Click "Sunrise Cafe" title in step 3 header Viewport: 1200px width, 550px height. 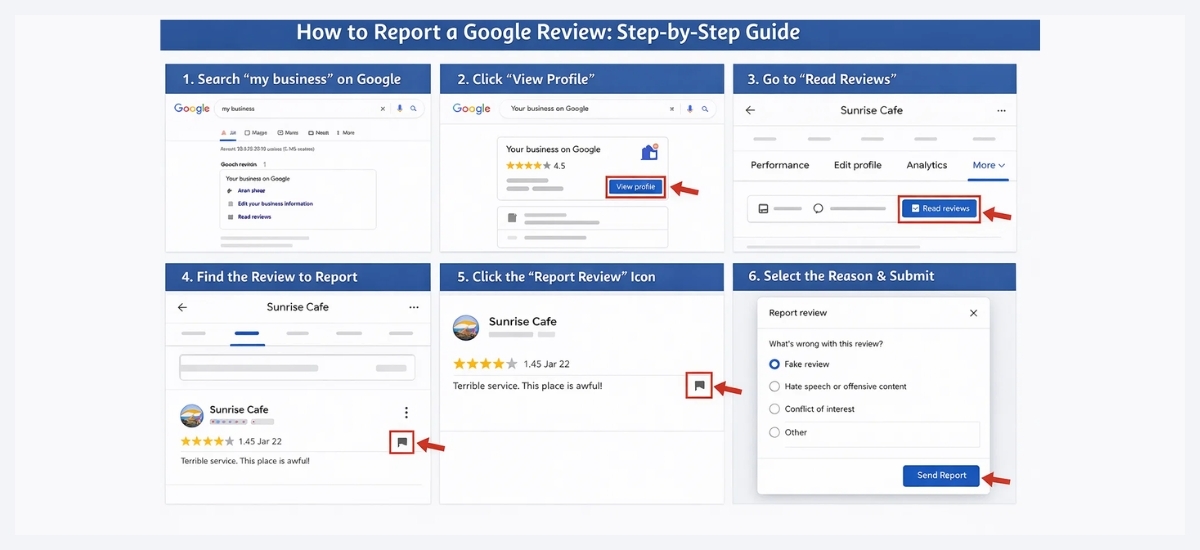pos(871,110)
